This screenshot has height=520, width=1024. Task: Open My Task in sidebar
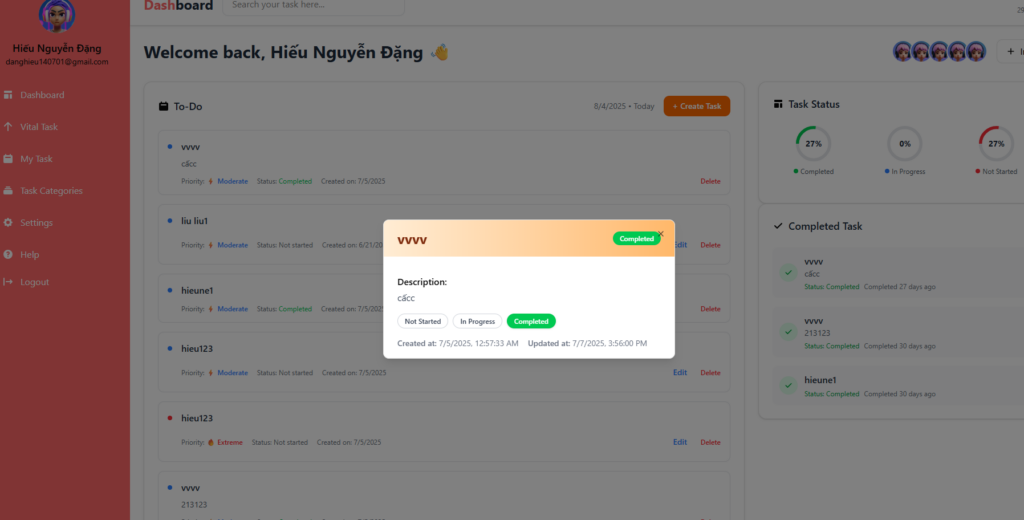(36, 159)
